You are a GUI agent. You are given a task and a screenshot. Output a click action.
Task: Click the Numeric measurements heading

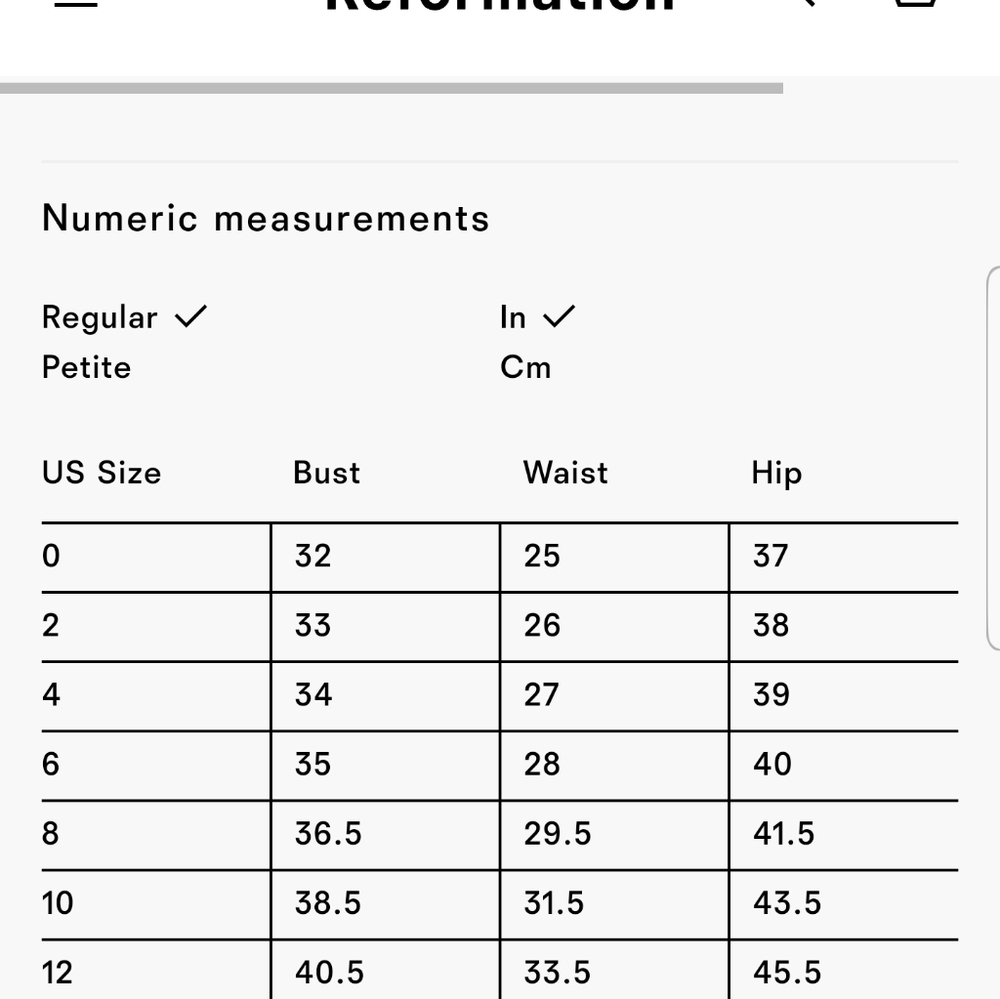point(265,218)
